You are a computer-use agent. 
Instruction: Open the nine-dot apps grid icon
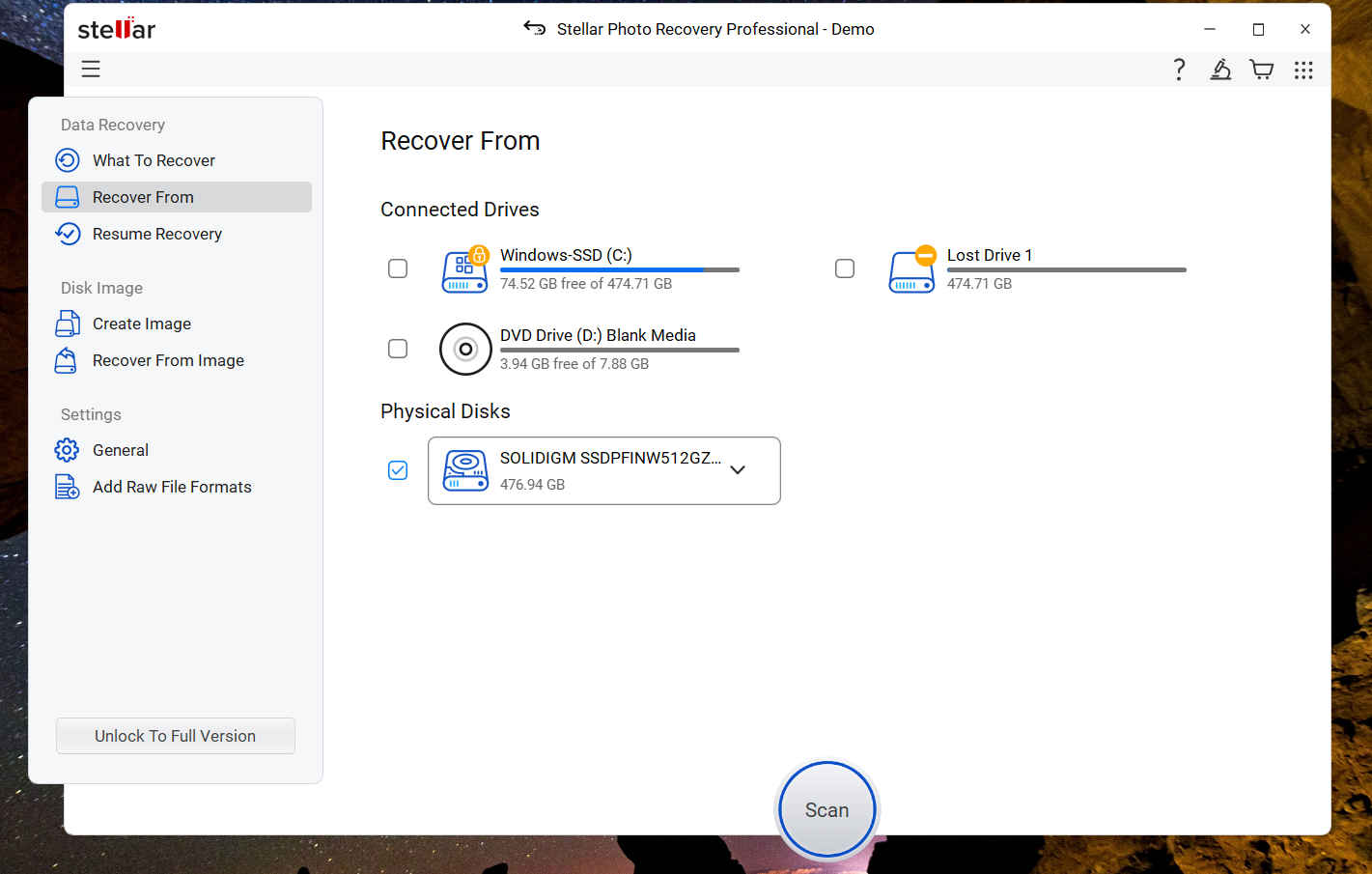1303,70
